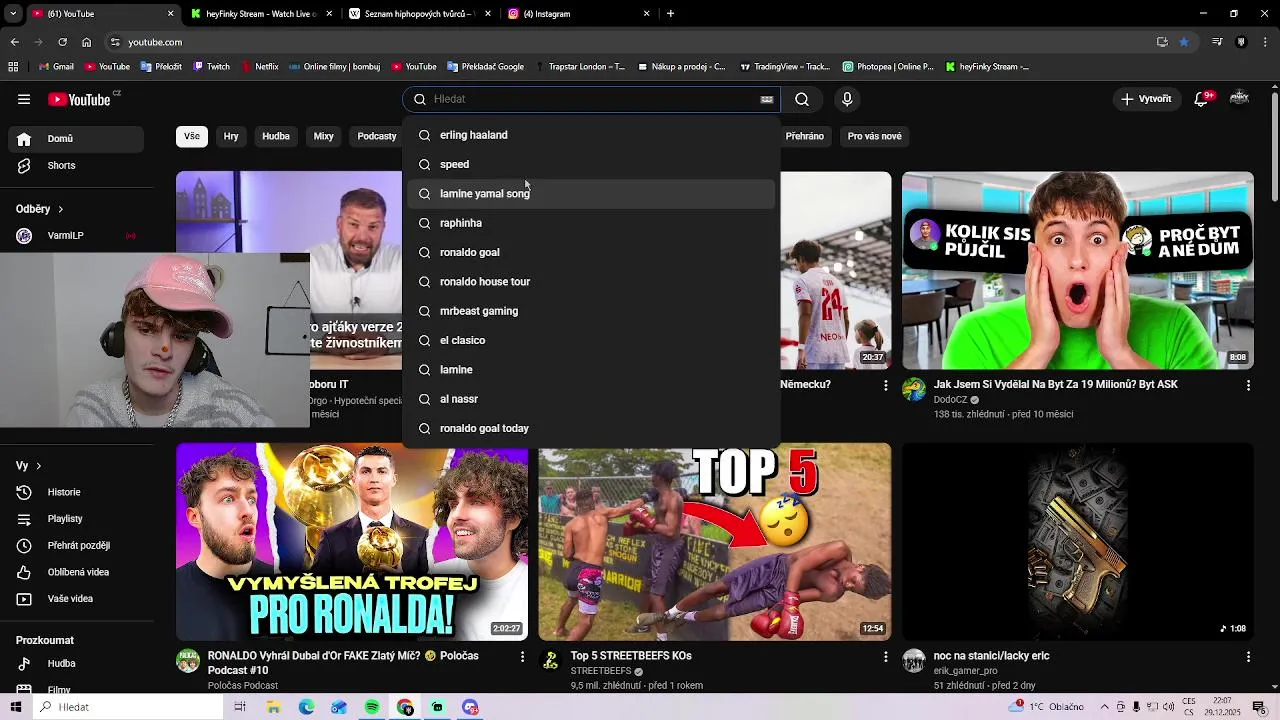Select suggestion 'ronaldo house tour'

click(591, 282)
